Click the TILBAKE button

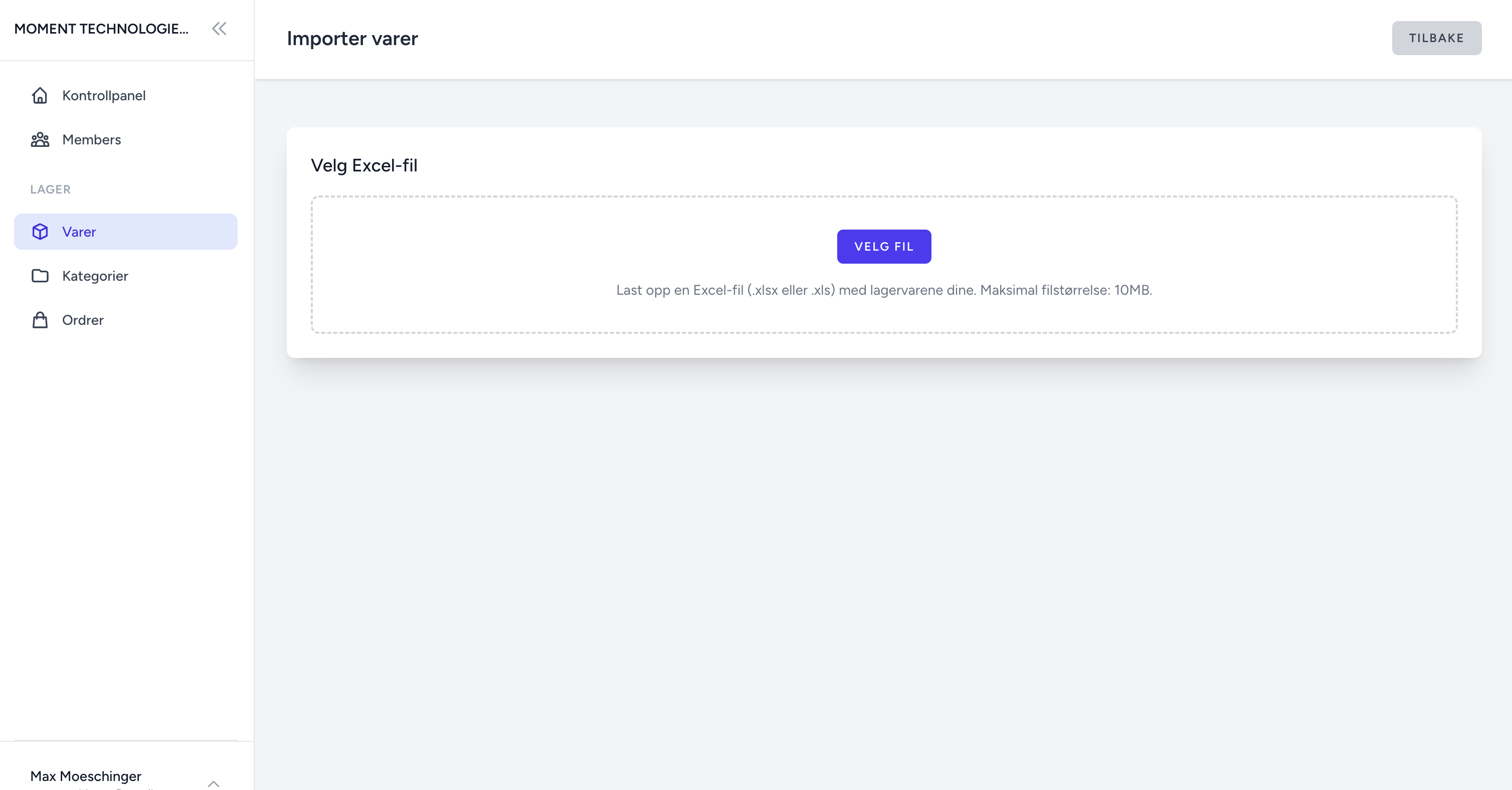(1436, 38)
